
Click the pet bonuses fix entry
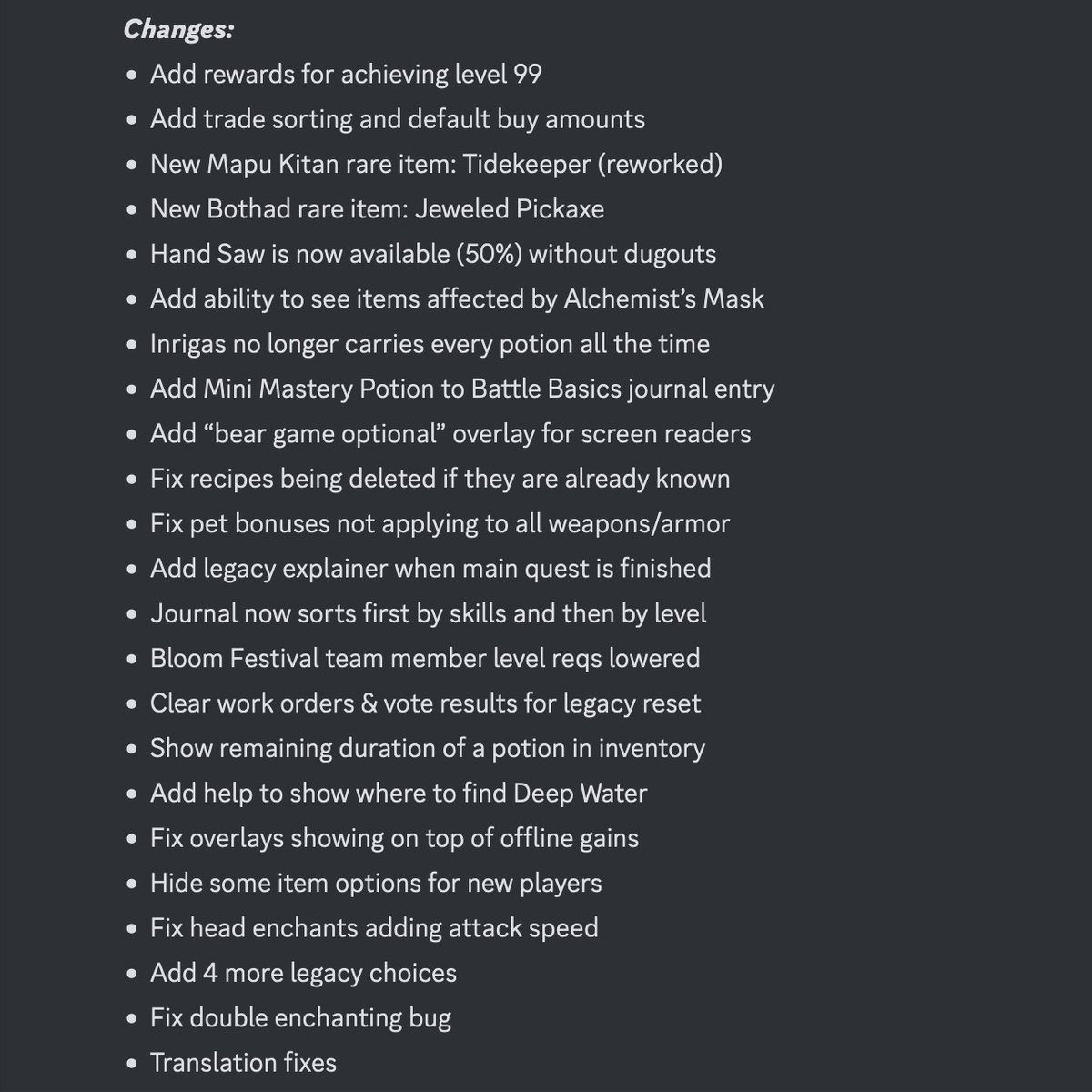pos(440,523)
